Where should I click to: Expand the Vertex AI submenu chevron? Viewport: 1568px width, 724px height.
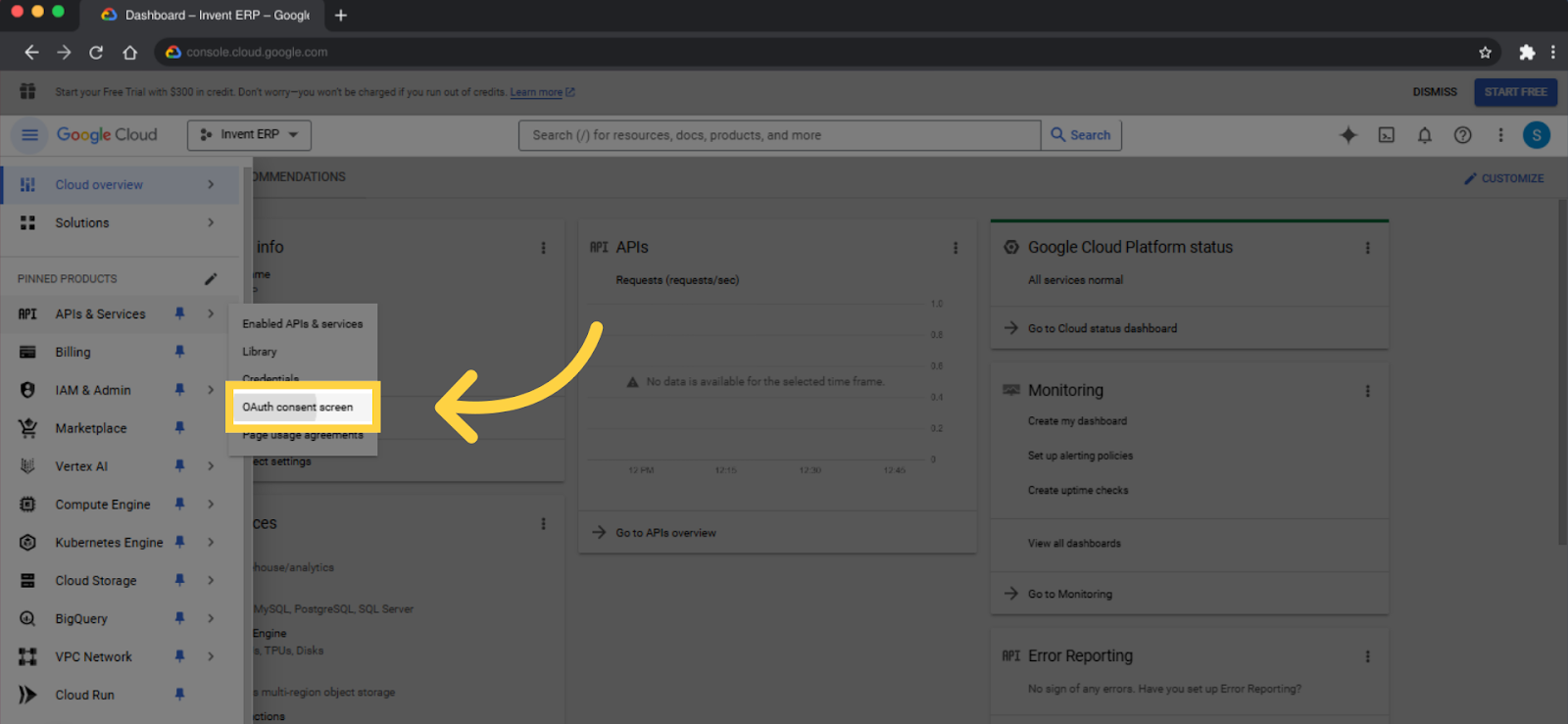click(x=211, y=466)
